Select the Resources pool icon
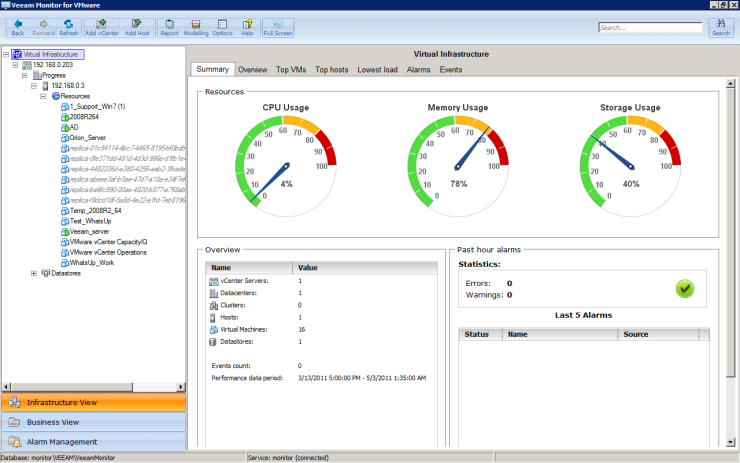This screenshot has height=463, width=740. coord(56,96)
